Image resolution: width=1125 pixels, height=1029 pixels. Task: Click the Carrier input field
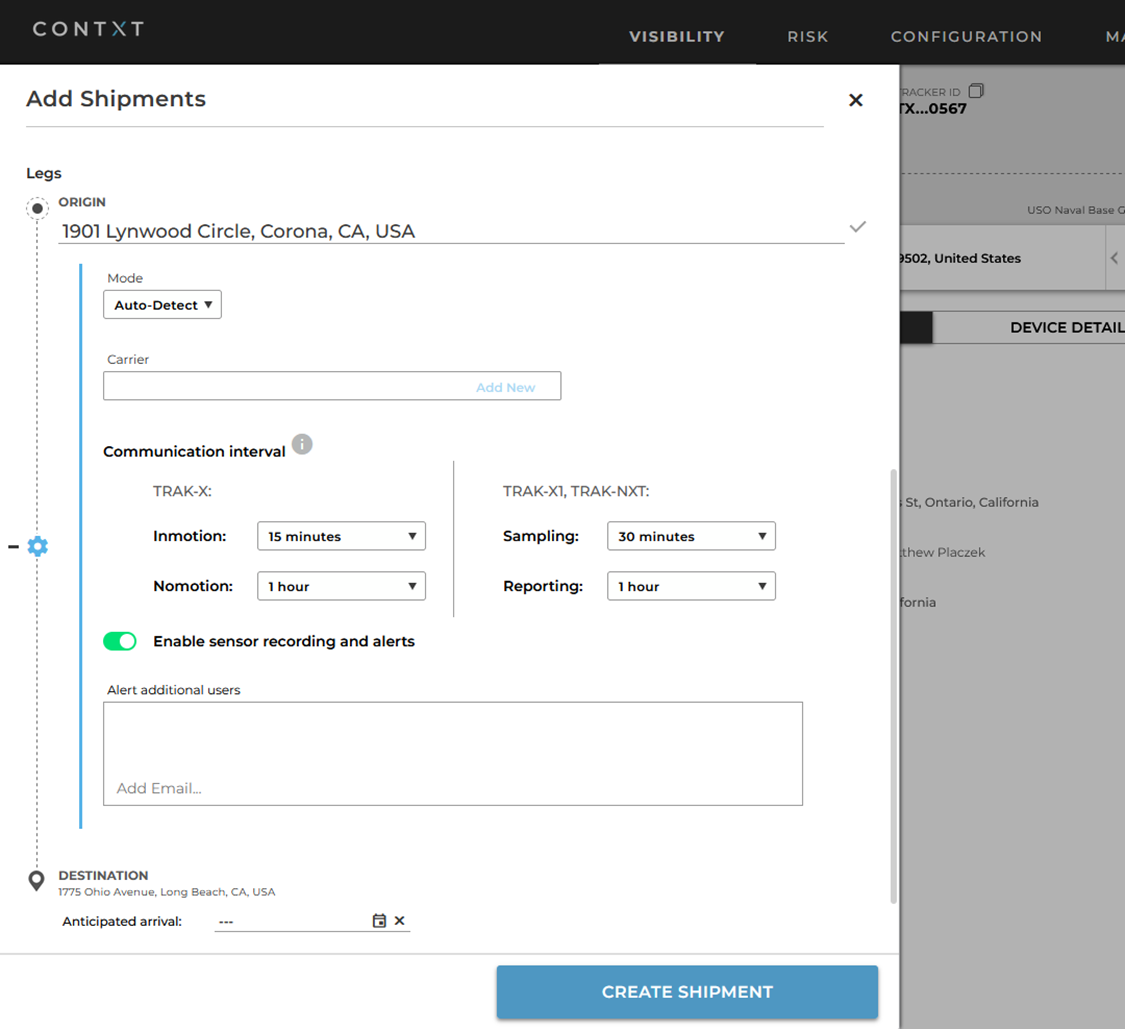coord(332,386)
